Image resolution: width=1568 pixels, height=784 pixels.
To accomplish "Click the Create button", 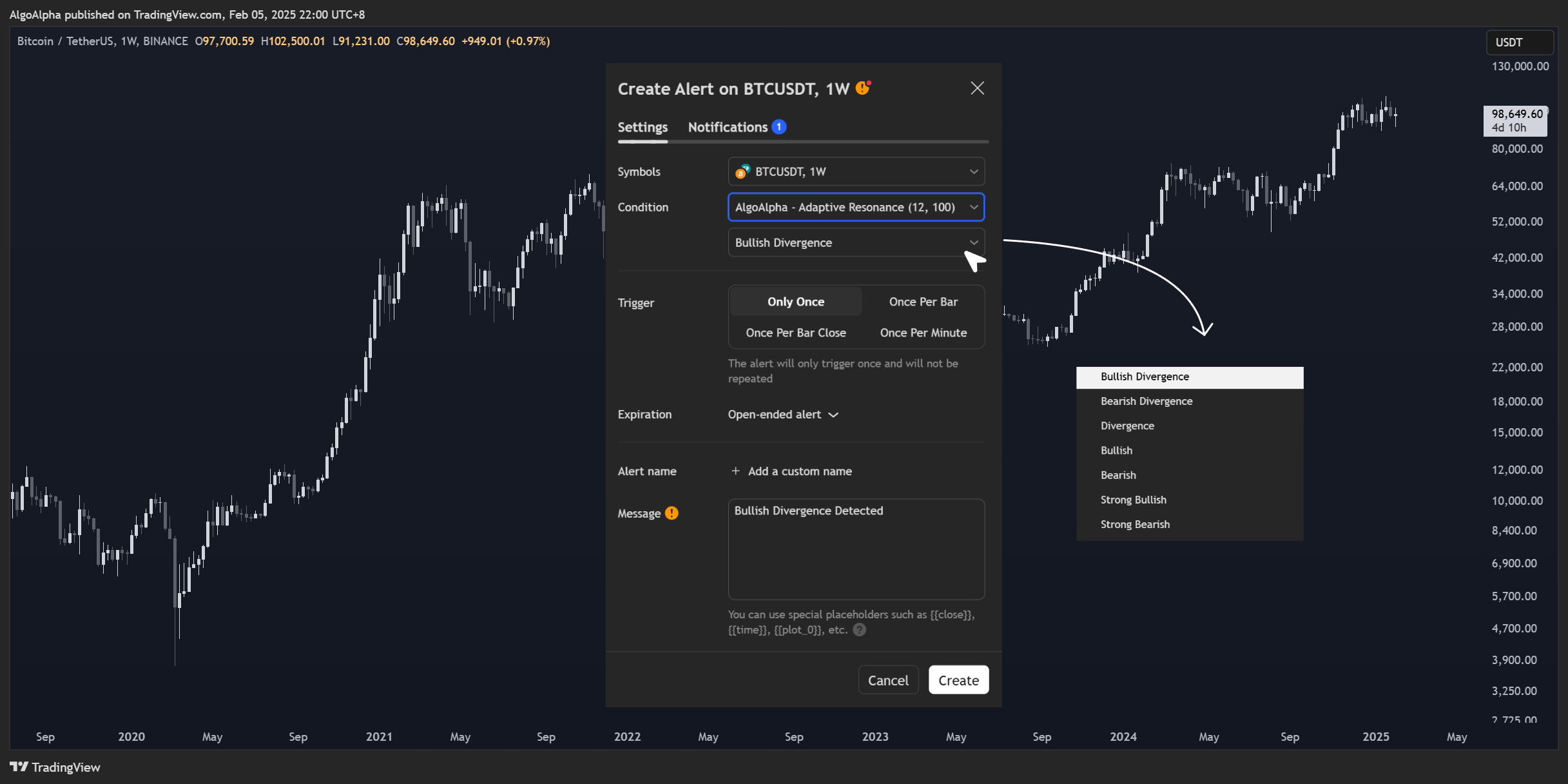I will click(958, 680).
